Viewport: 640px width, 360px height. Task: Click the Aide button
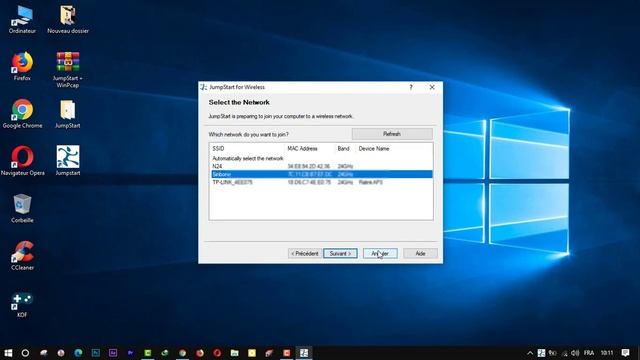click(420, 253)
